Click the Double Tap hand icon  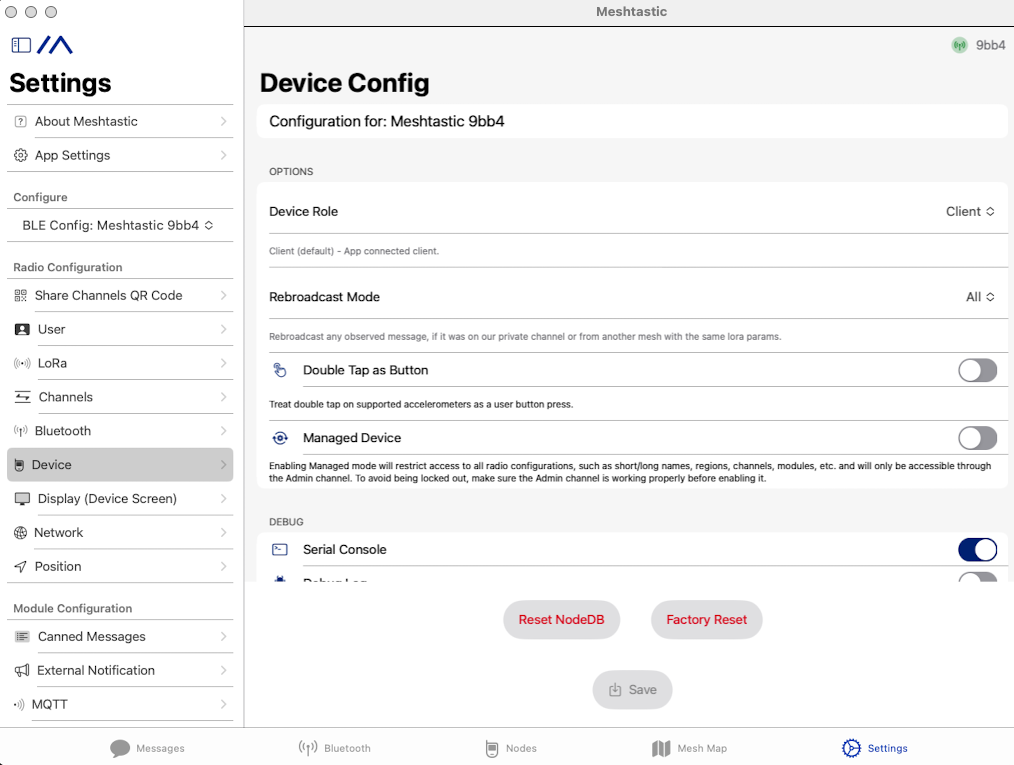click(280, 370)
